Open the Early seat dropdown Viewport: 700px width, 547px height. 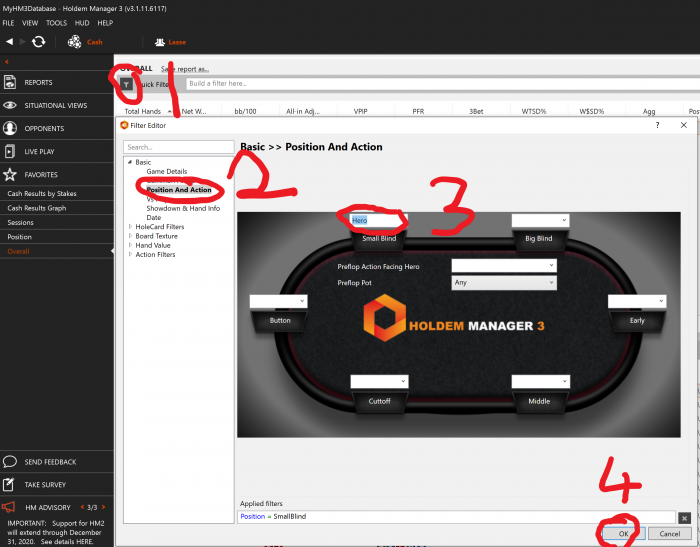coord(637,301)
